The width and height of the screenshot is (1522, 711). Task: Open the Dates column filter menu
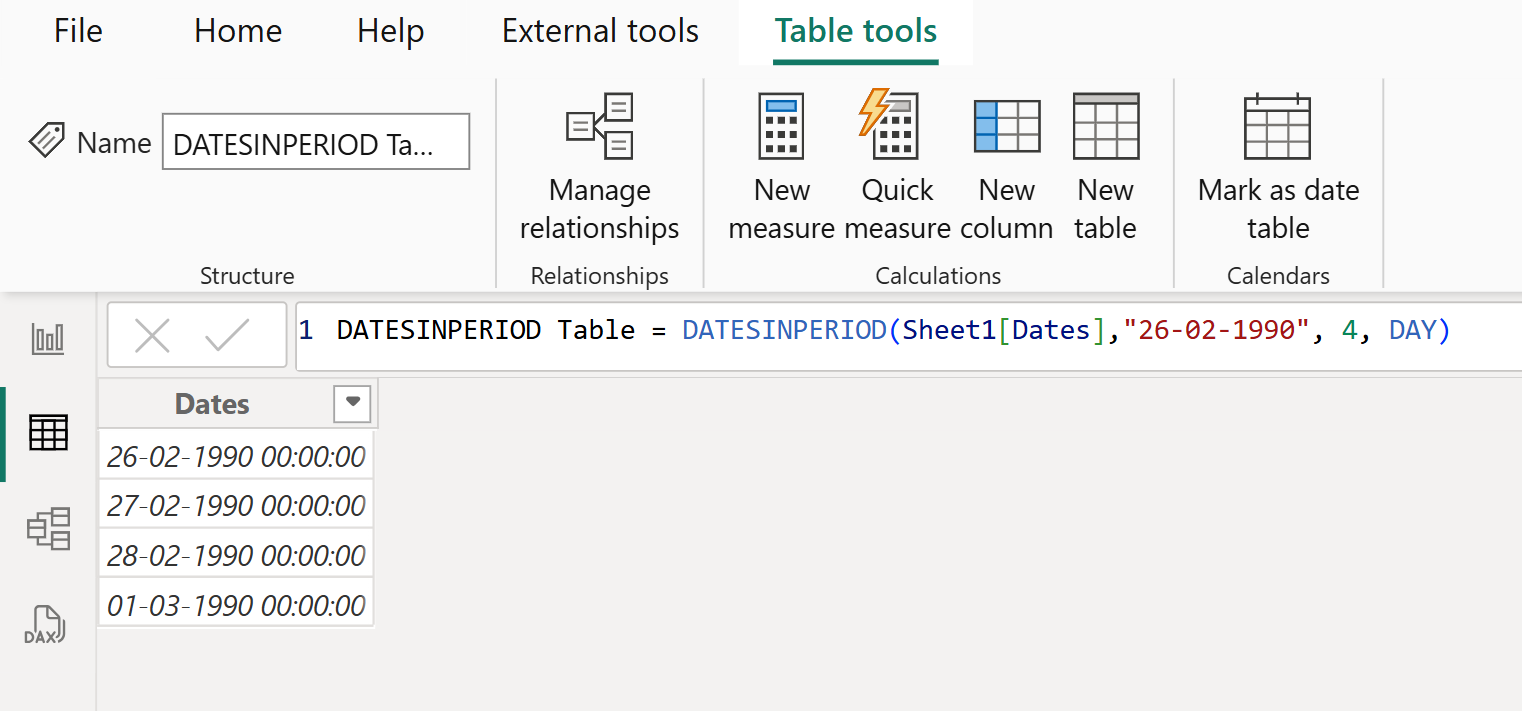click(352, 403)
